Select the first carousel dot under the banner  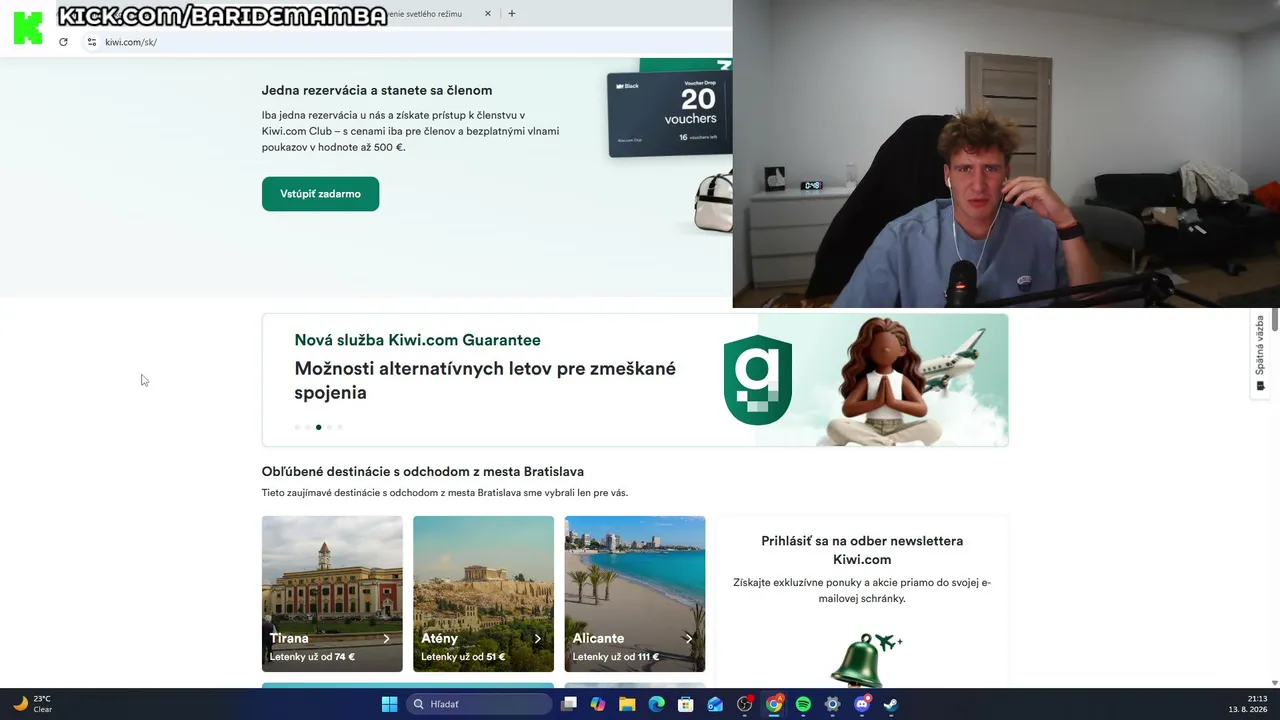pos(297,427)
